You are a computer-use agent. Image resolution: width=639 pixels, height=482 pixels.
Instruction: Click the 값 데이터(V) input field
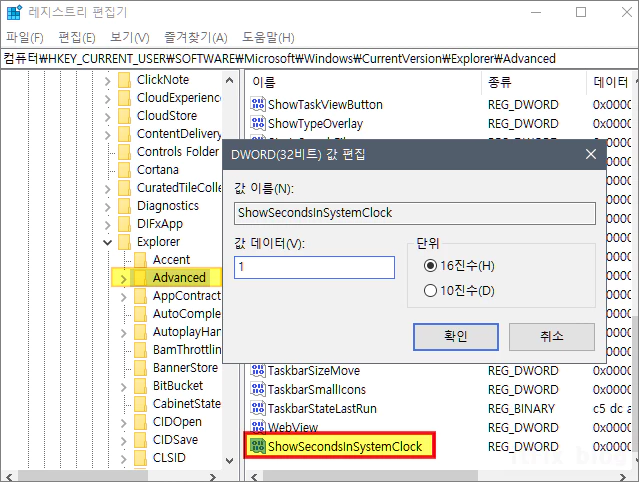314,267
